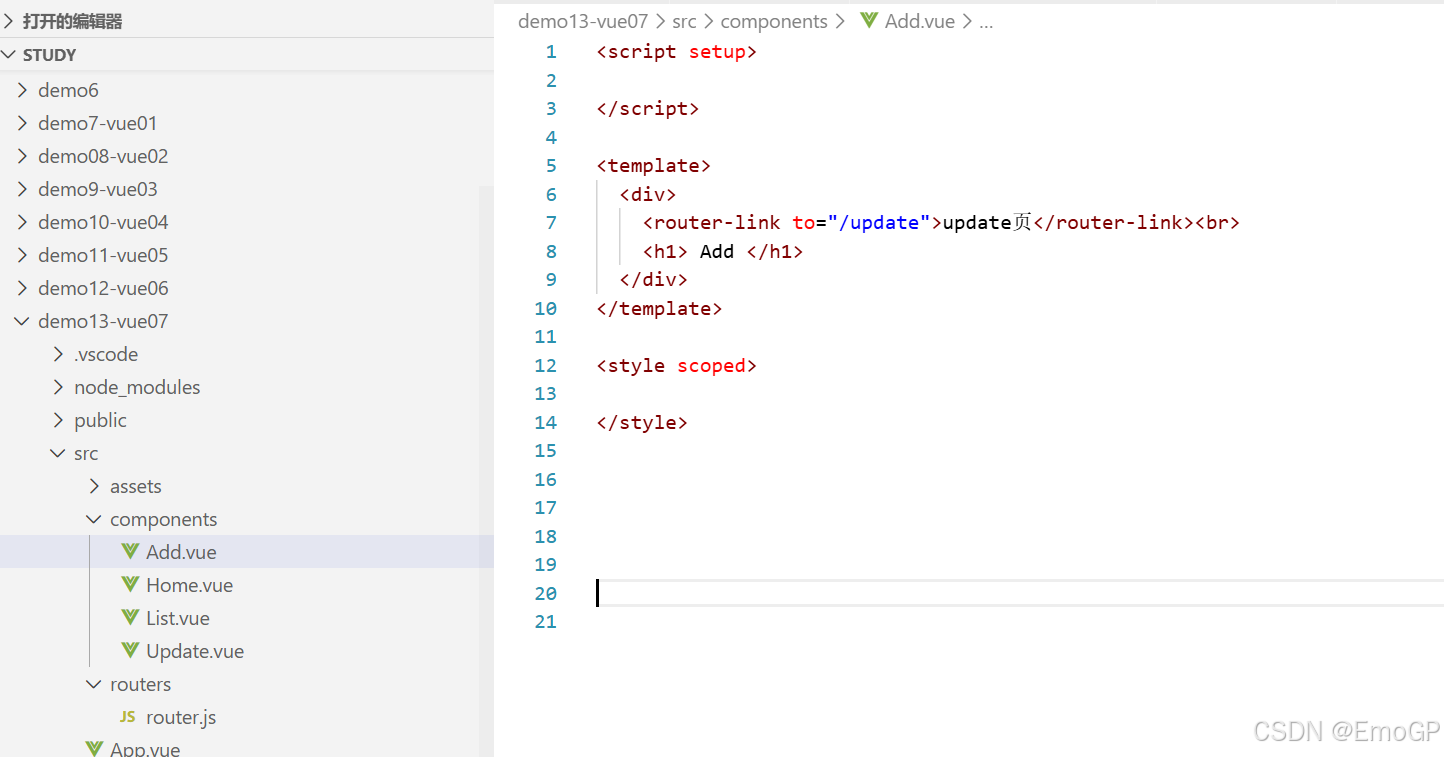Click the <script setup> tag on line 1
The height and width of the screenshot is (757, 1444).
point(677,52)
